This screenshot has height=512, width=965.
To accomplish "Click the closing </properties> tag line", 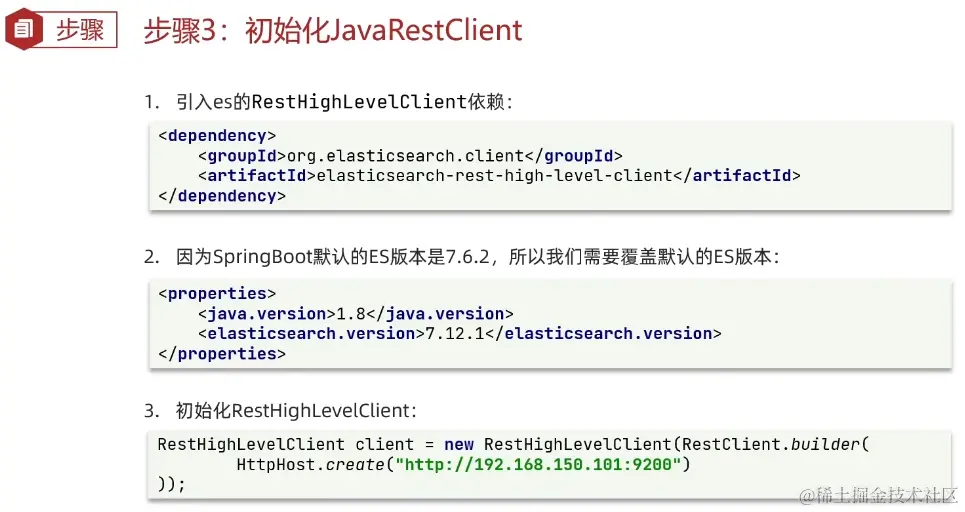I will click(222, 354).
